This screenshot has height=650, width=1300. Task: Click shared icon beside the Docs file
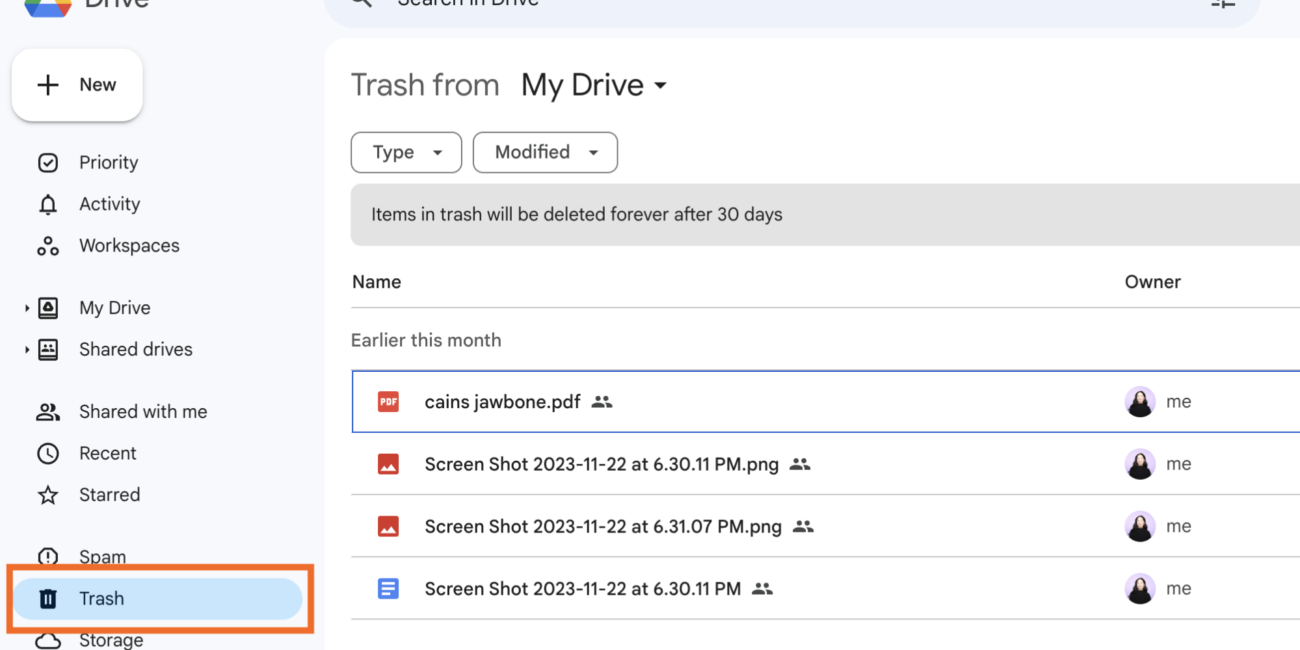(762, 589)
